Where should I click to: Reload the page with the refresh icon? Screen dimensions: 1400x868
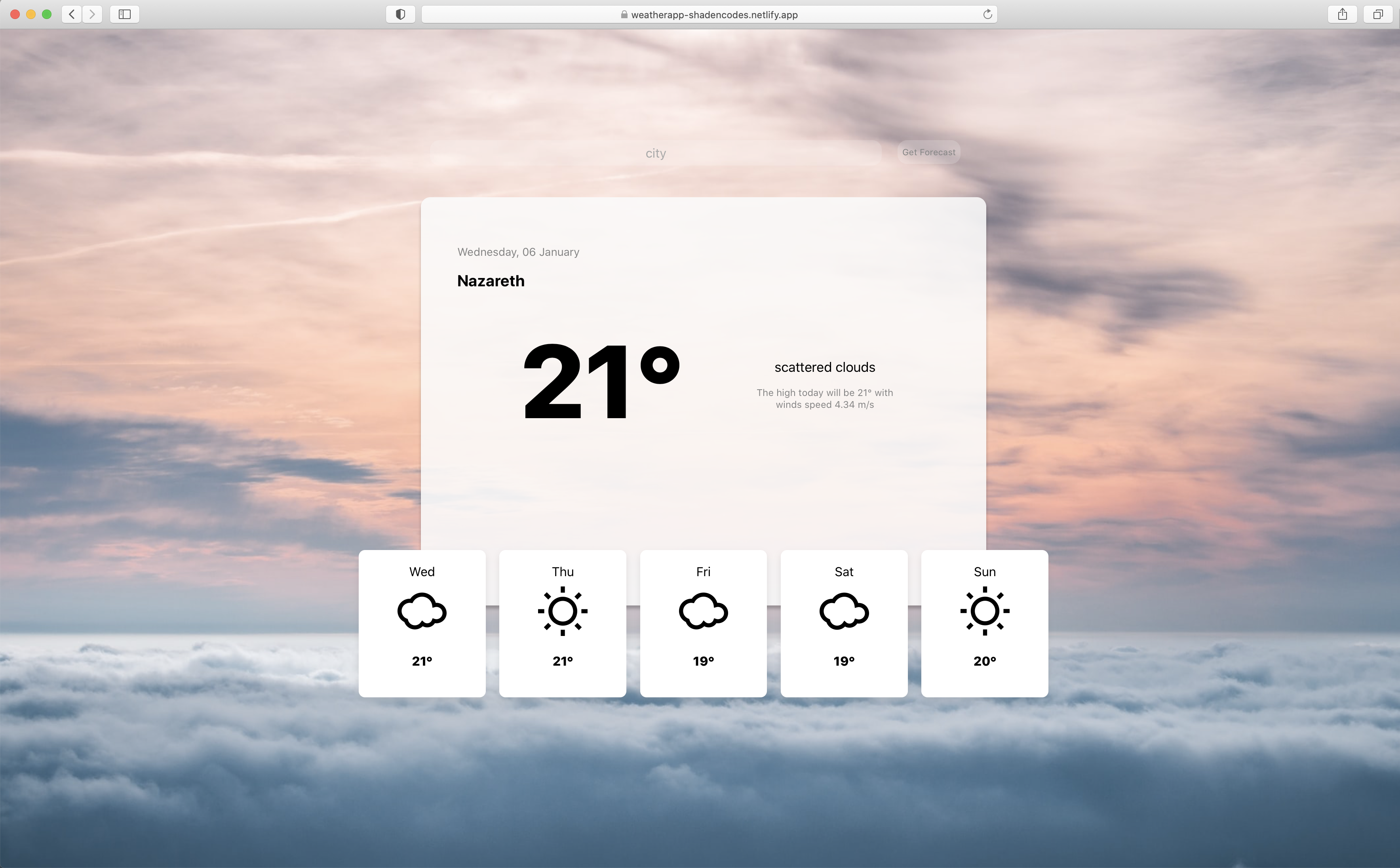[987, 14]
